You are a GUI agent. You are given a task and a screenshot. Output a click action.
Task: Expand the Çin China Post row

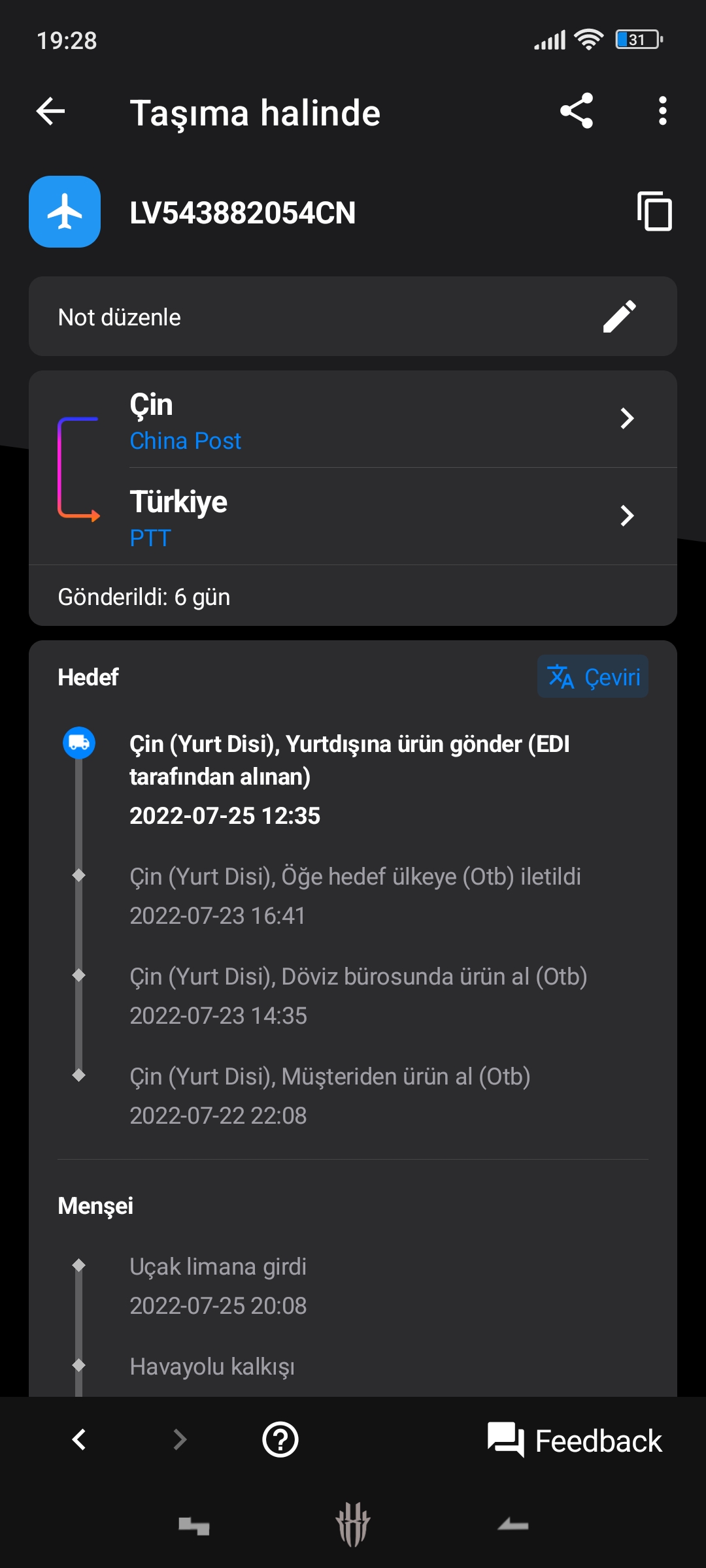pyautogui.click(x=627, y=418)
